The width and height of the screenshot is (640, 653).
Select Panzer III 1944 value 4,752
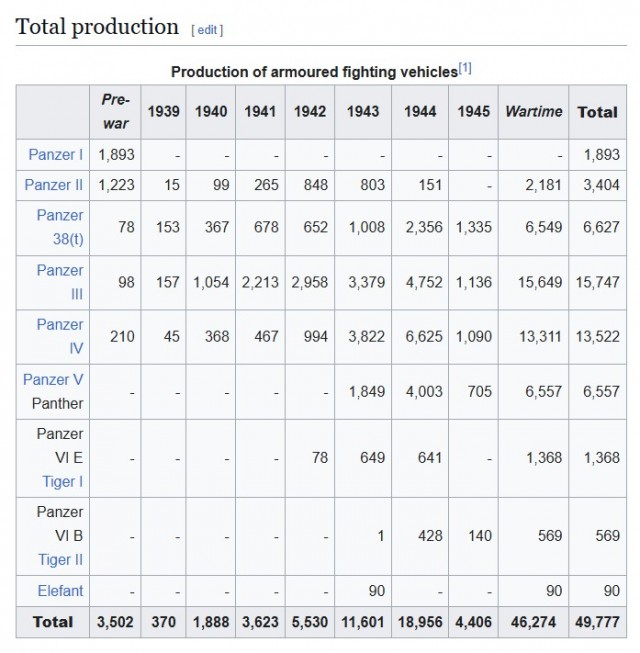pos(424,282)
